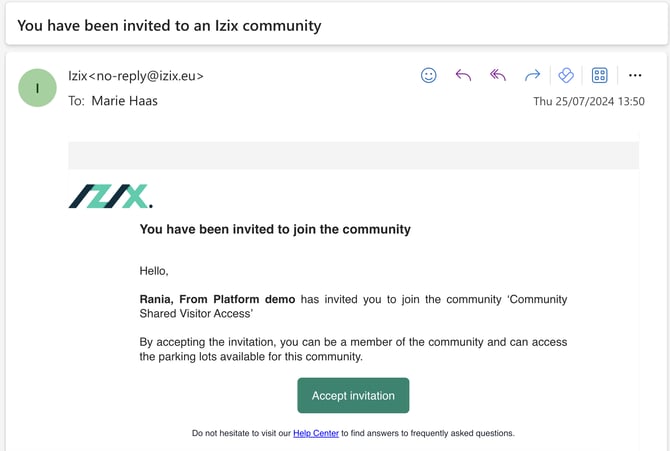
Task: Click the Izix logo in email
Action: click(x=110, y=196)
